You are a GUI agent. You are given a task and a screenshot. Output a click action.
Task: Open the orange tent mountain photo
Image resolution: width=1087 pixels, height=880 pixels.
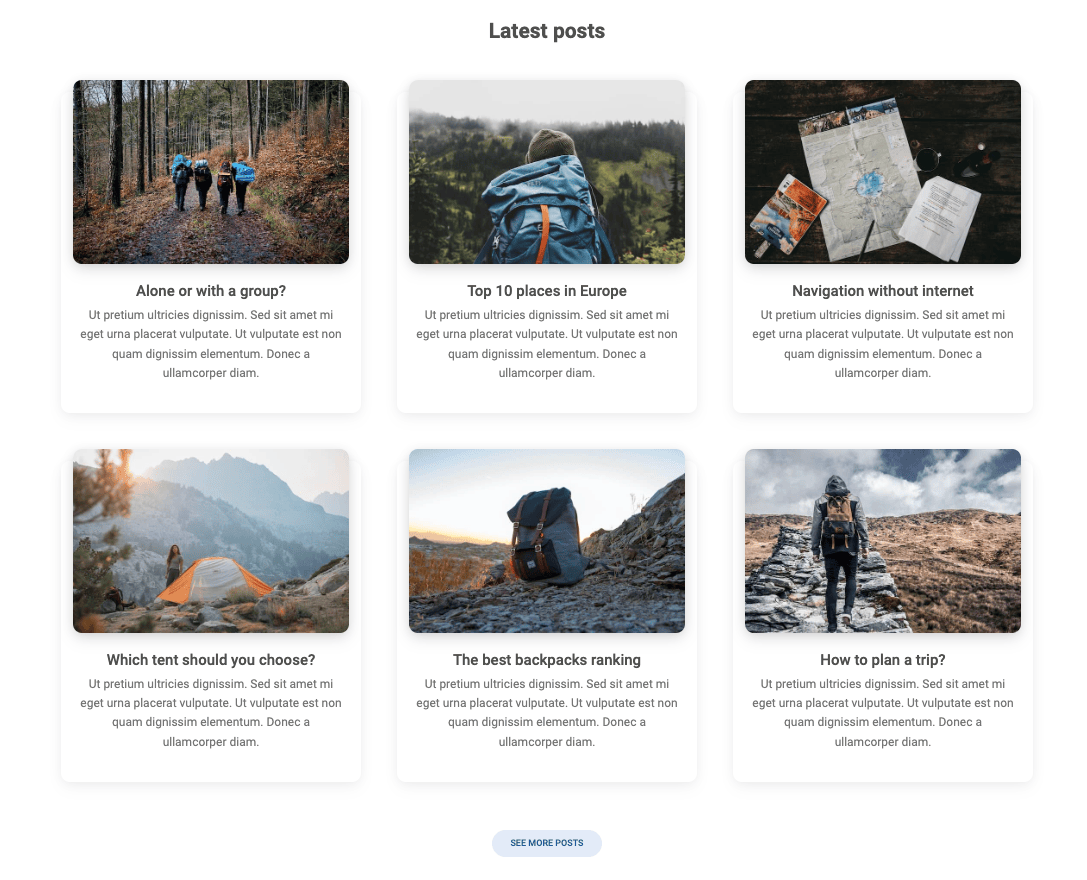pyautogui.click(x=211, y=541)
